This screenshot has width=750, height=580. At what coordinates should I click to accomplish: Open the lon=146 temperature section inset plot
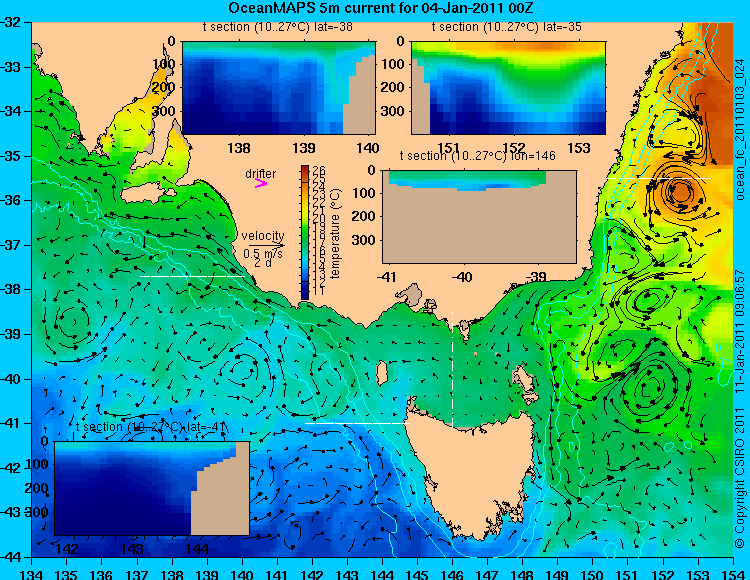point(479,217)
